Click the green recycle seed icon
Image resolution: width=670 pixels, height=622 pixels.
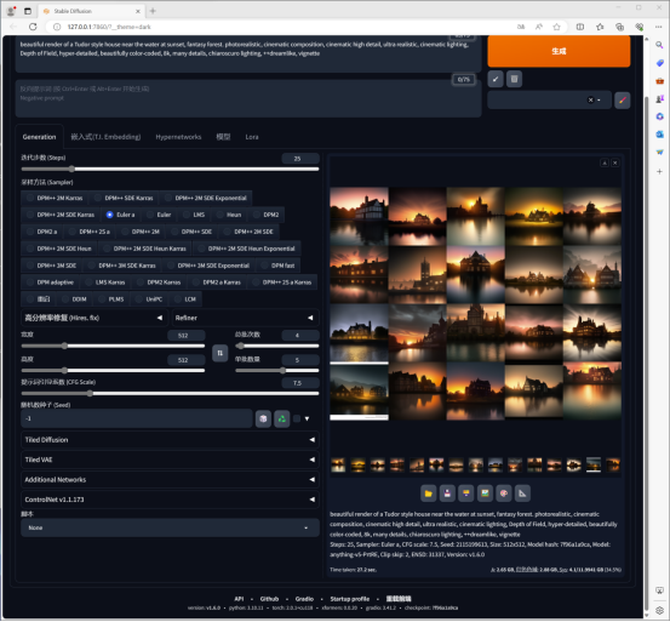click(282, 419)
